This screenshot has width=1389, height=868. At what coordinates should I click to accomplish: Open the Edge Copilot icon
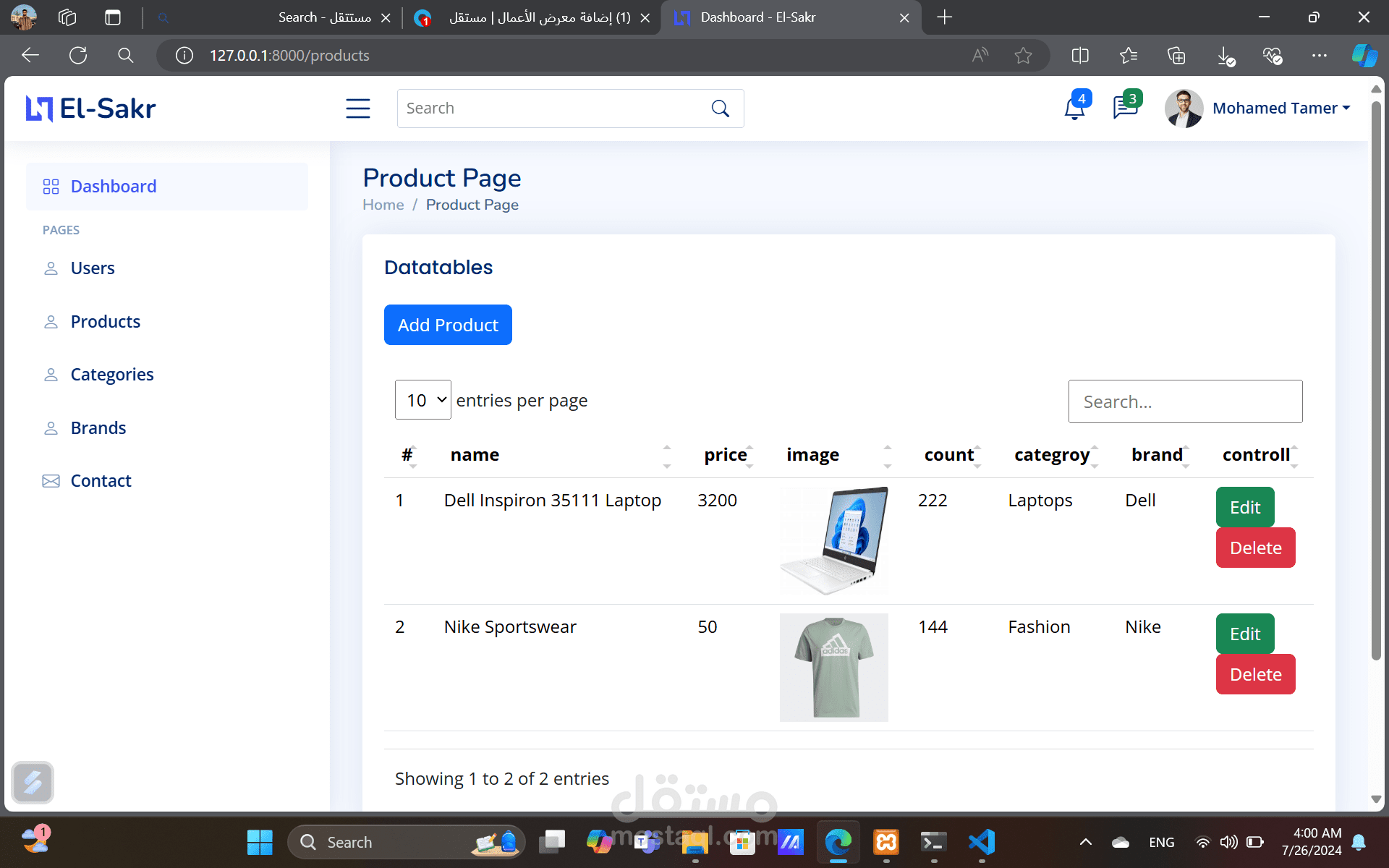click(1364, 55)
